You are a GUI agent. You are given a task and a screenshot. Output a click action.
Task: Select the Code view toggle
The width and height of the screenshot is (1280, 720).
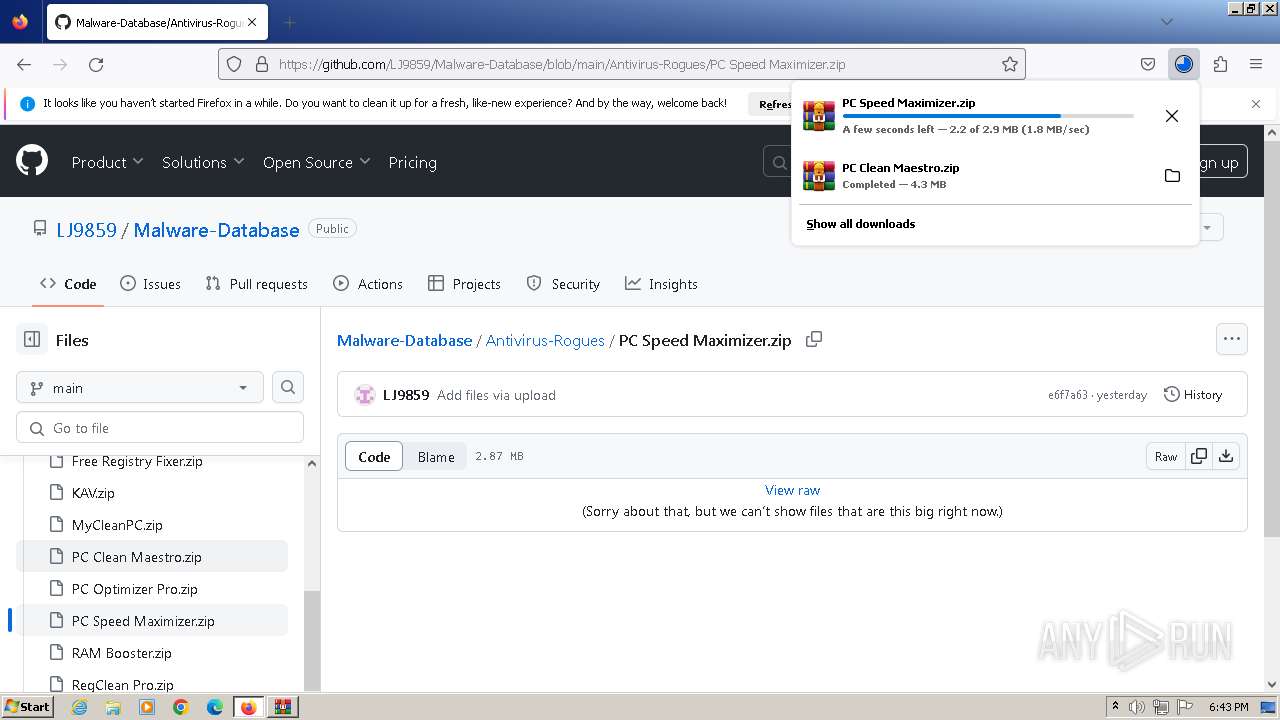(x=374, y=456)
